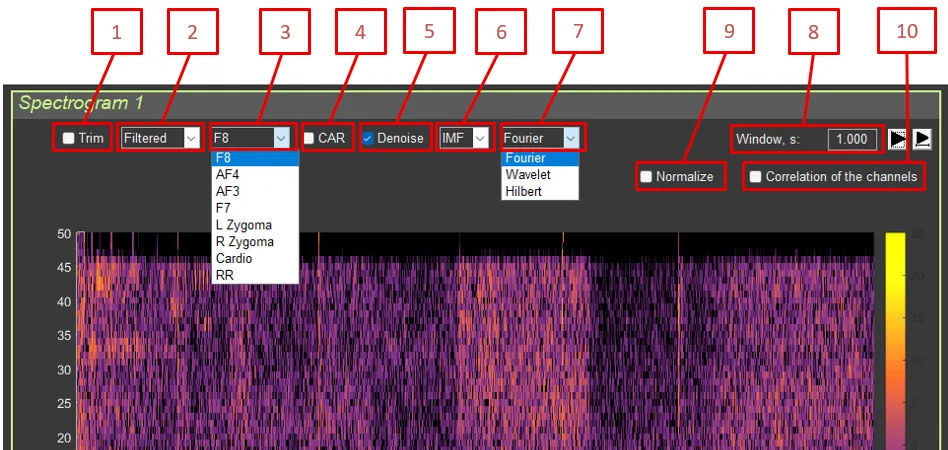This screenshot has height=450, width=948.
Task: Click the play icon with dotted border
Action: [x=897, y=139]
